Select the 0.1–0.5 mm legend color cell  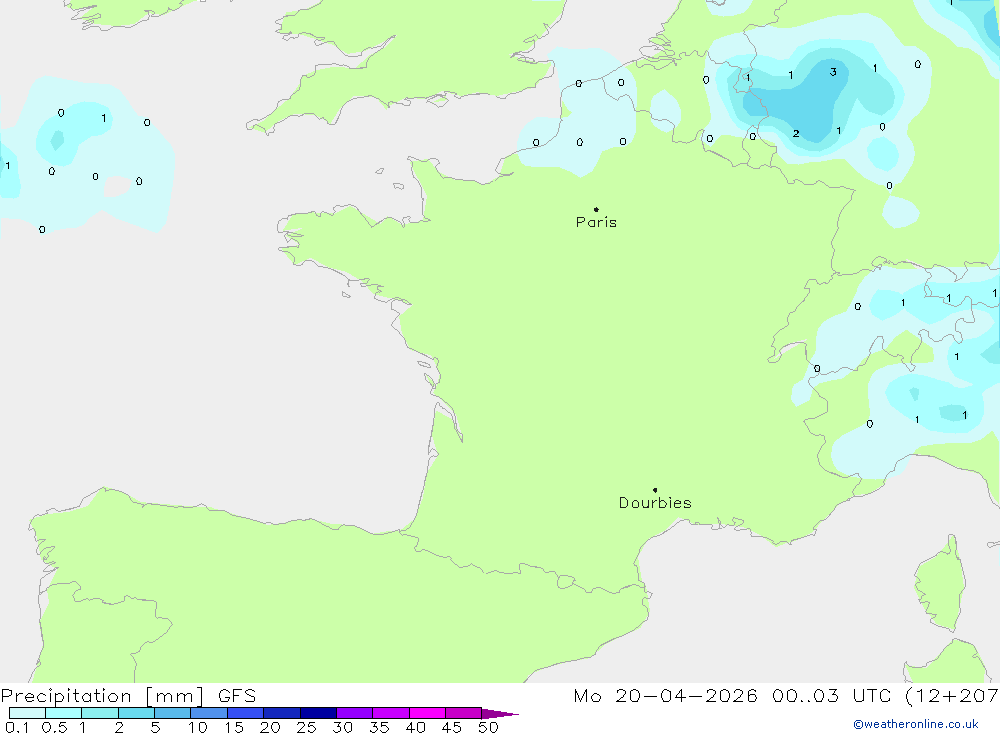point(27,713)
